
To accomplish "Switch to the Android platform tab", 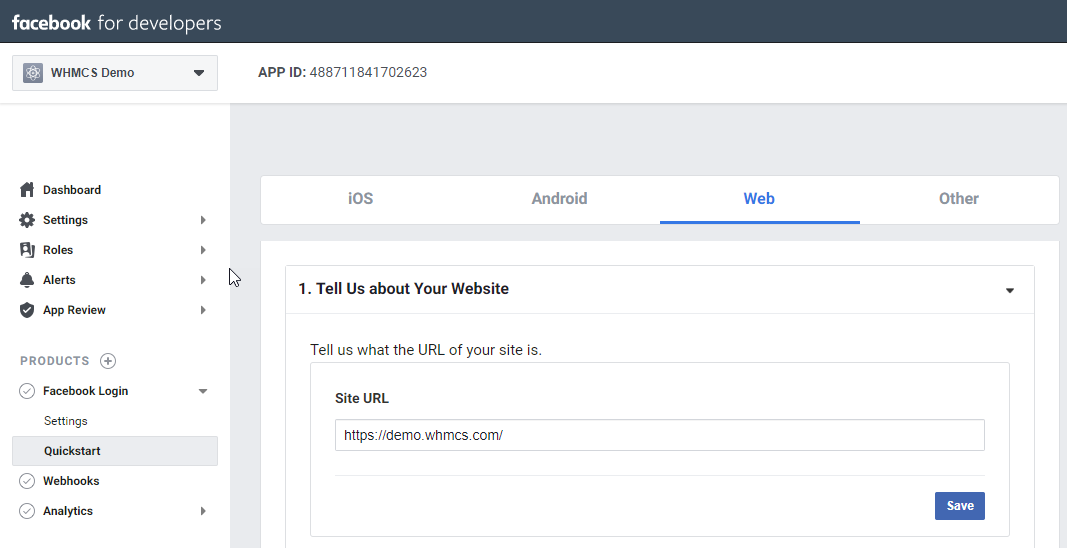I will pos(559,199).
